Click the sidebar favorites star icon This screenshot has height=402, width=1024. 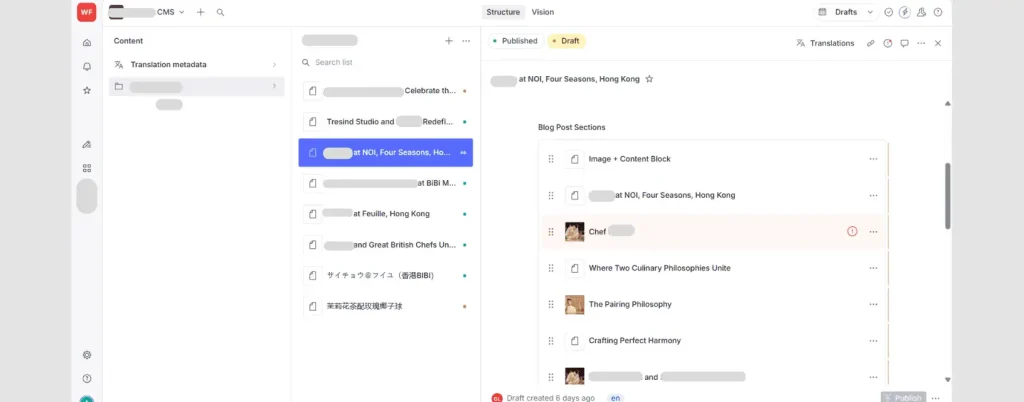coord(87,90)
